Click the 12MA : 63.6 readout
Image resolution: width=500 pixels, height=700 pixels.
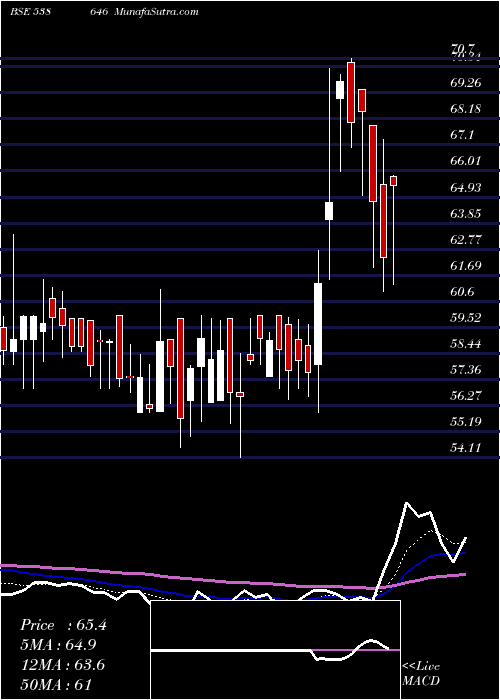pos(62,665)
